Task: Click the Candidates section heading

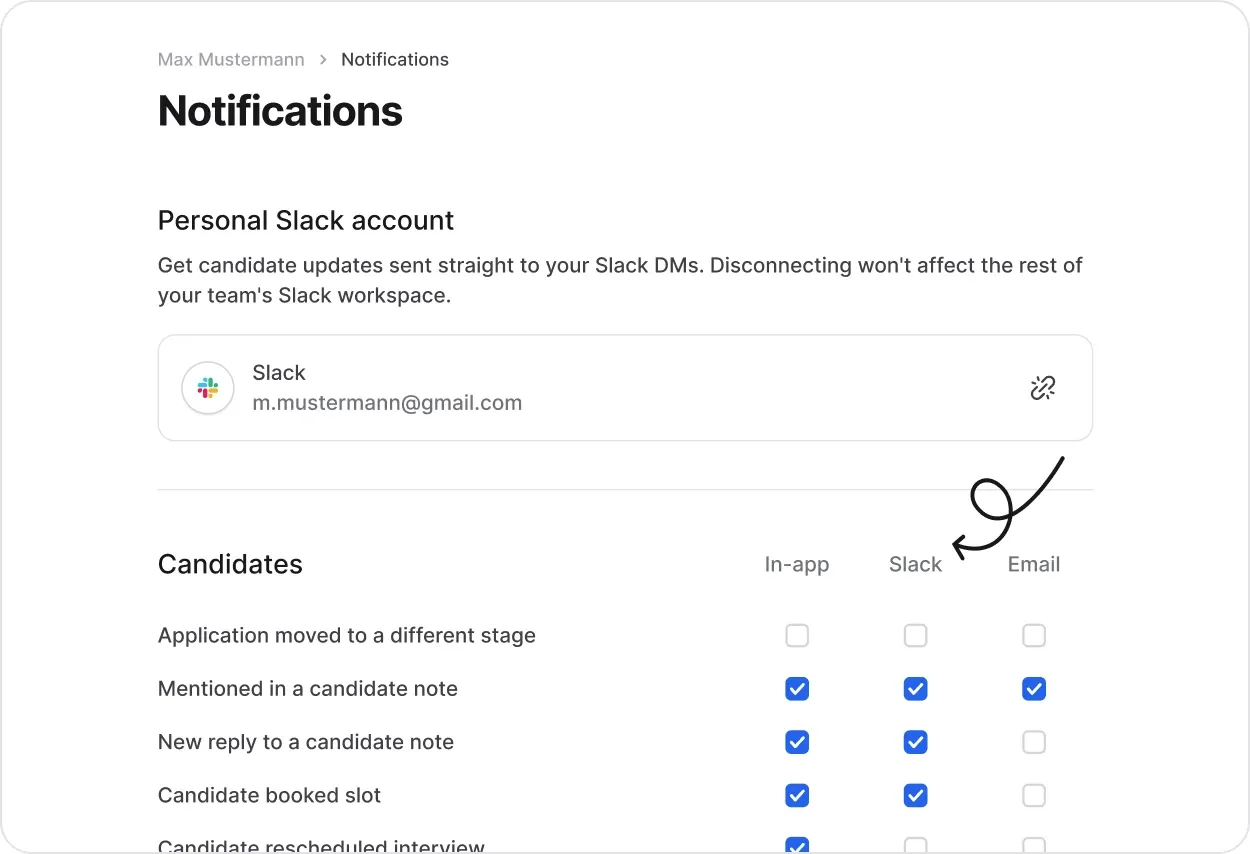Action: coord(230,564)
